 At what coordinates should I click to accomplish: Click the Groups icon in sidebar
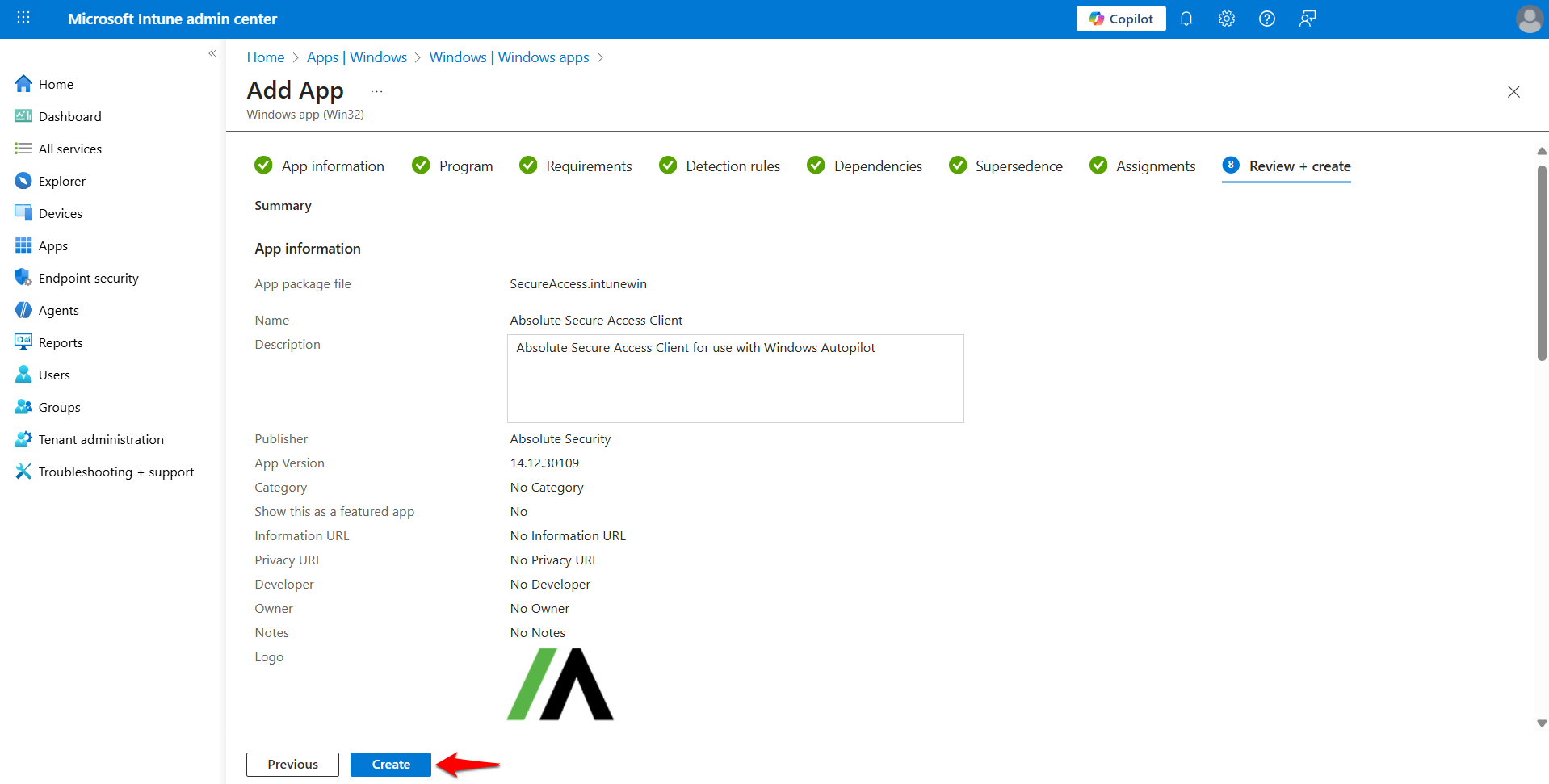[23, 407]
